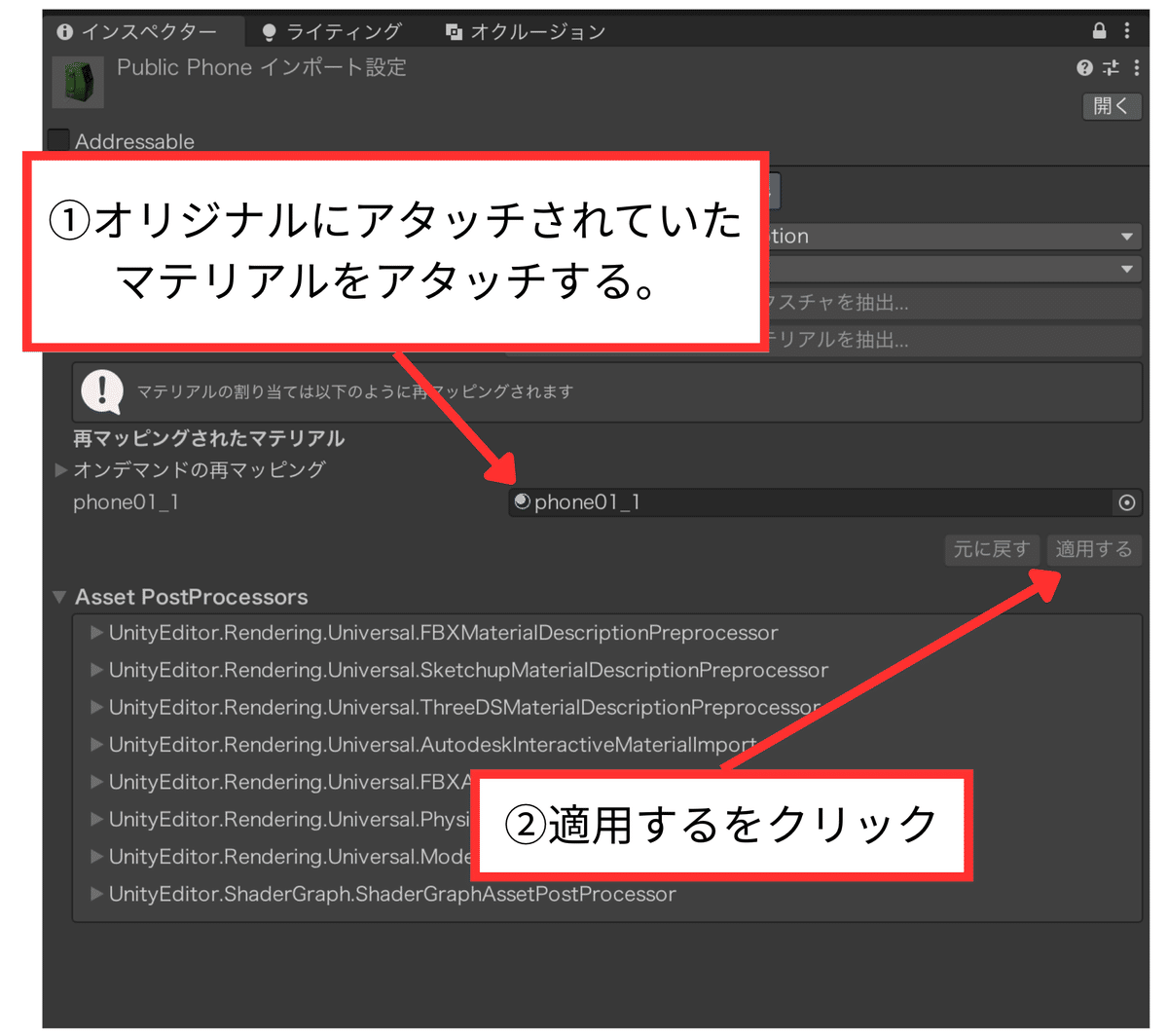Click the lightbulb icon on ライティング tab
1168x1036 pixels.
270,30
